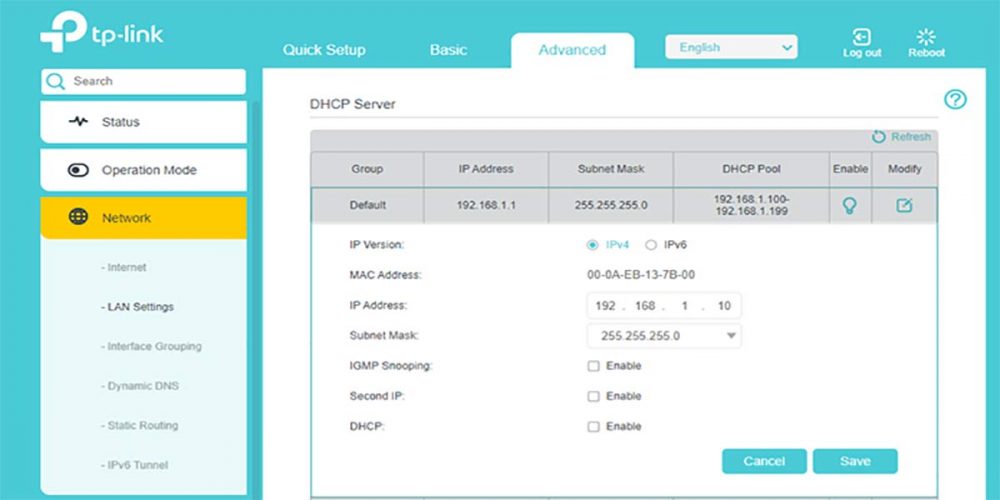
Task: Click the search magnifier icon
Action: pyautogui.click(x=56, y=81)
